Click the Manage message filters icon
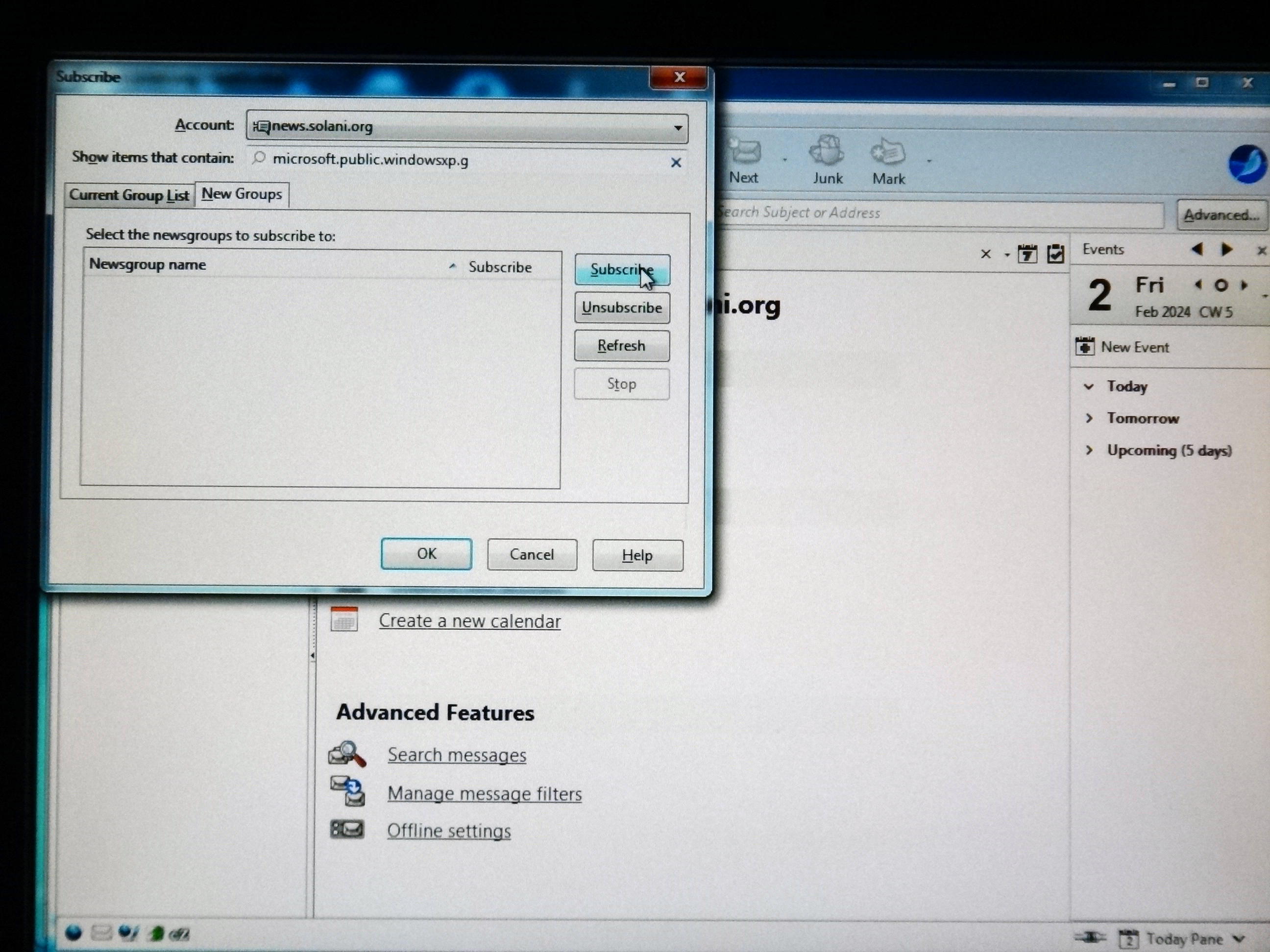 coord(347,791)
